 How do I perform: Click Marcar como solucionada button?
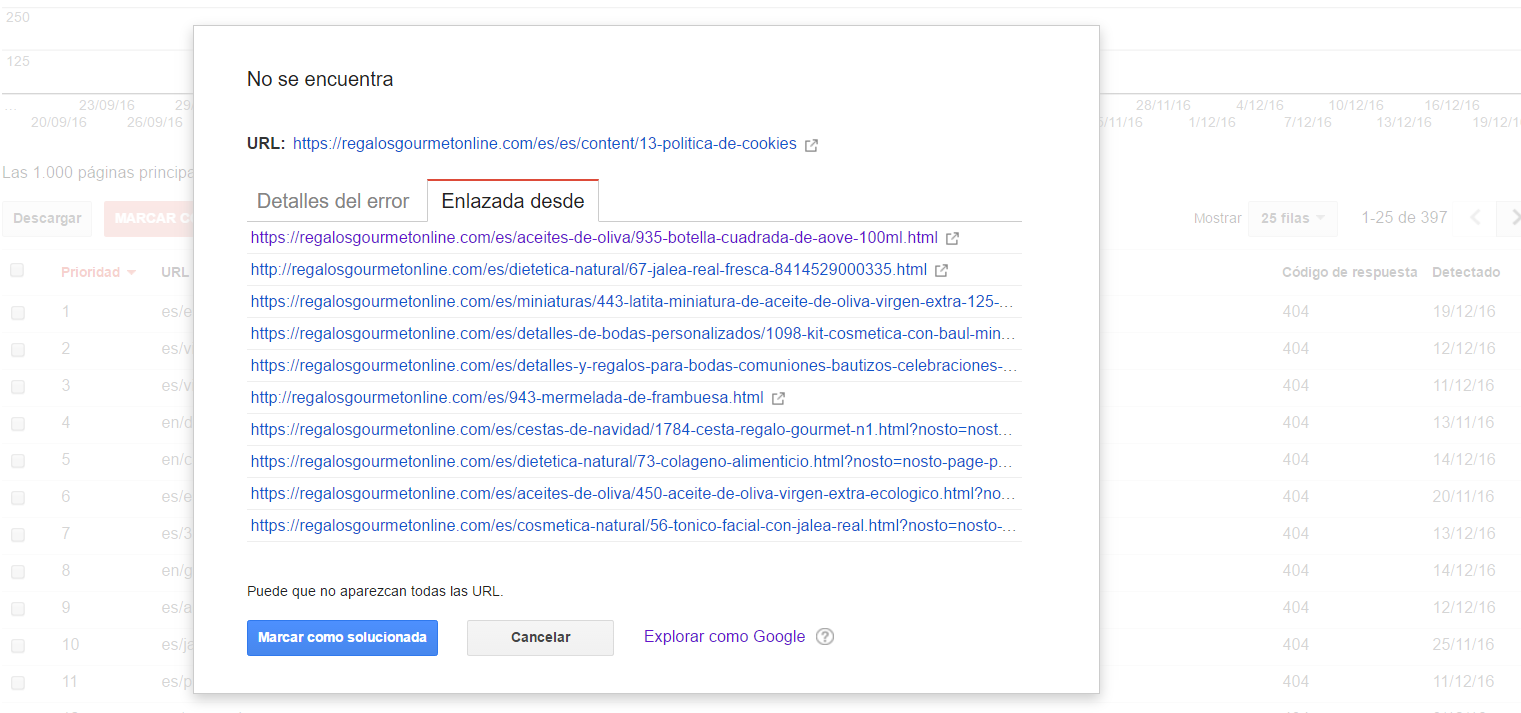(x=342, y=637)
